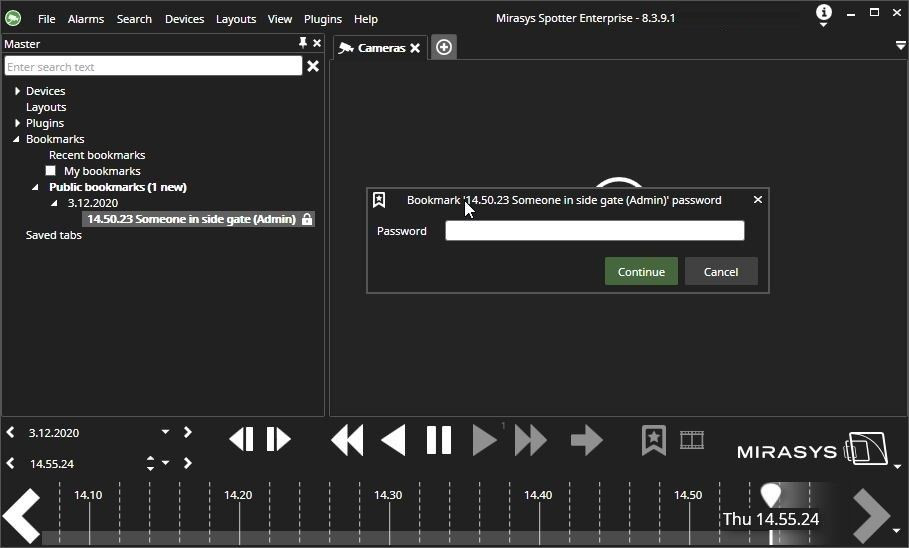Image resolution: width=909 pixels, height=548 pixels.
Task: Go to next time arrow
Action: [187, 463]
